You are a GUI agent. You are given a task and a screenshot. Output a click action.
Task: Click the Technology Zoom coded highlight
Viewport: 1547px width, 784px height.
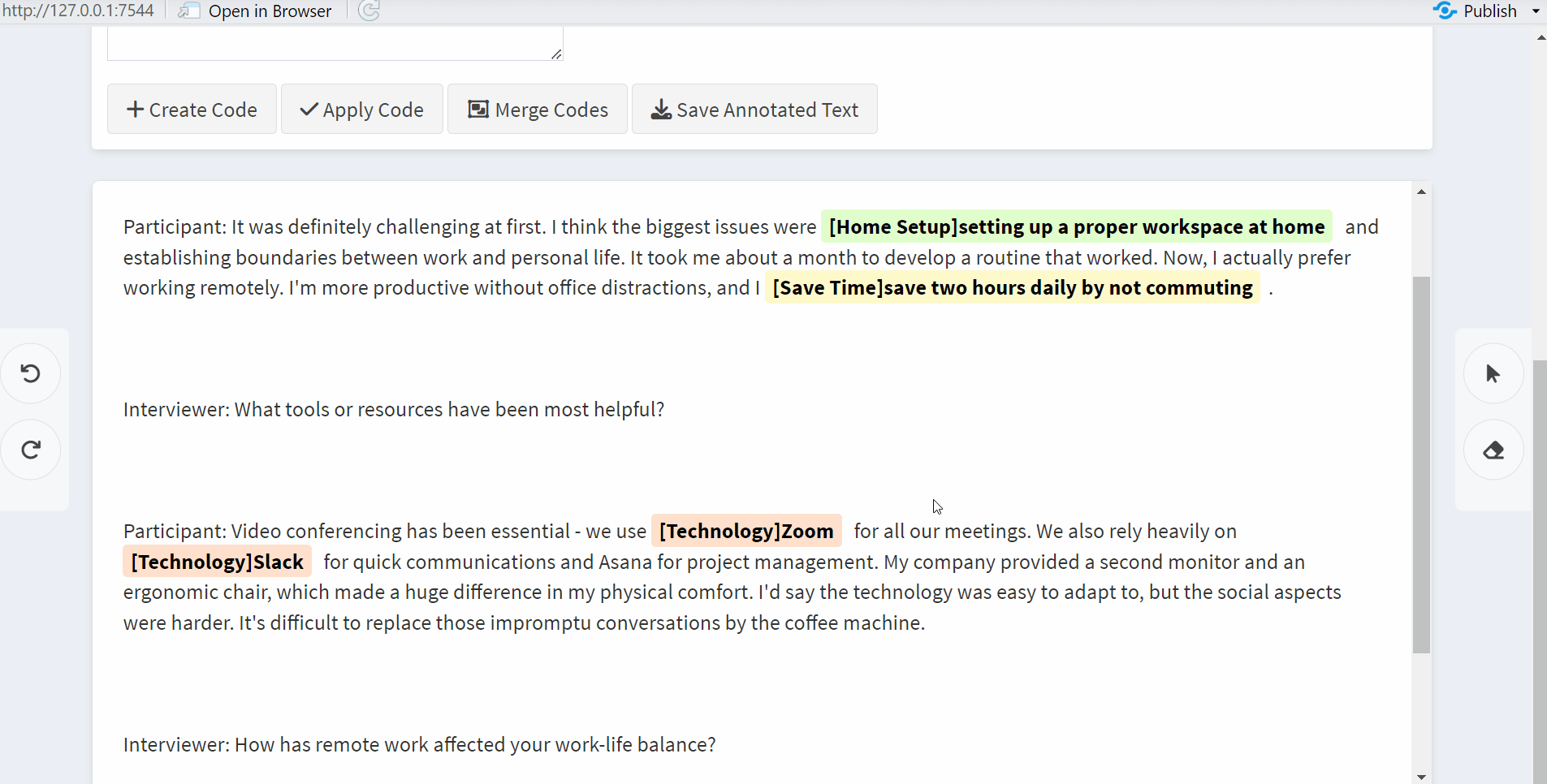(x=746, y=531)
